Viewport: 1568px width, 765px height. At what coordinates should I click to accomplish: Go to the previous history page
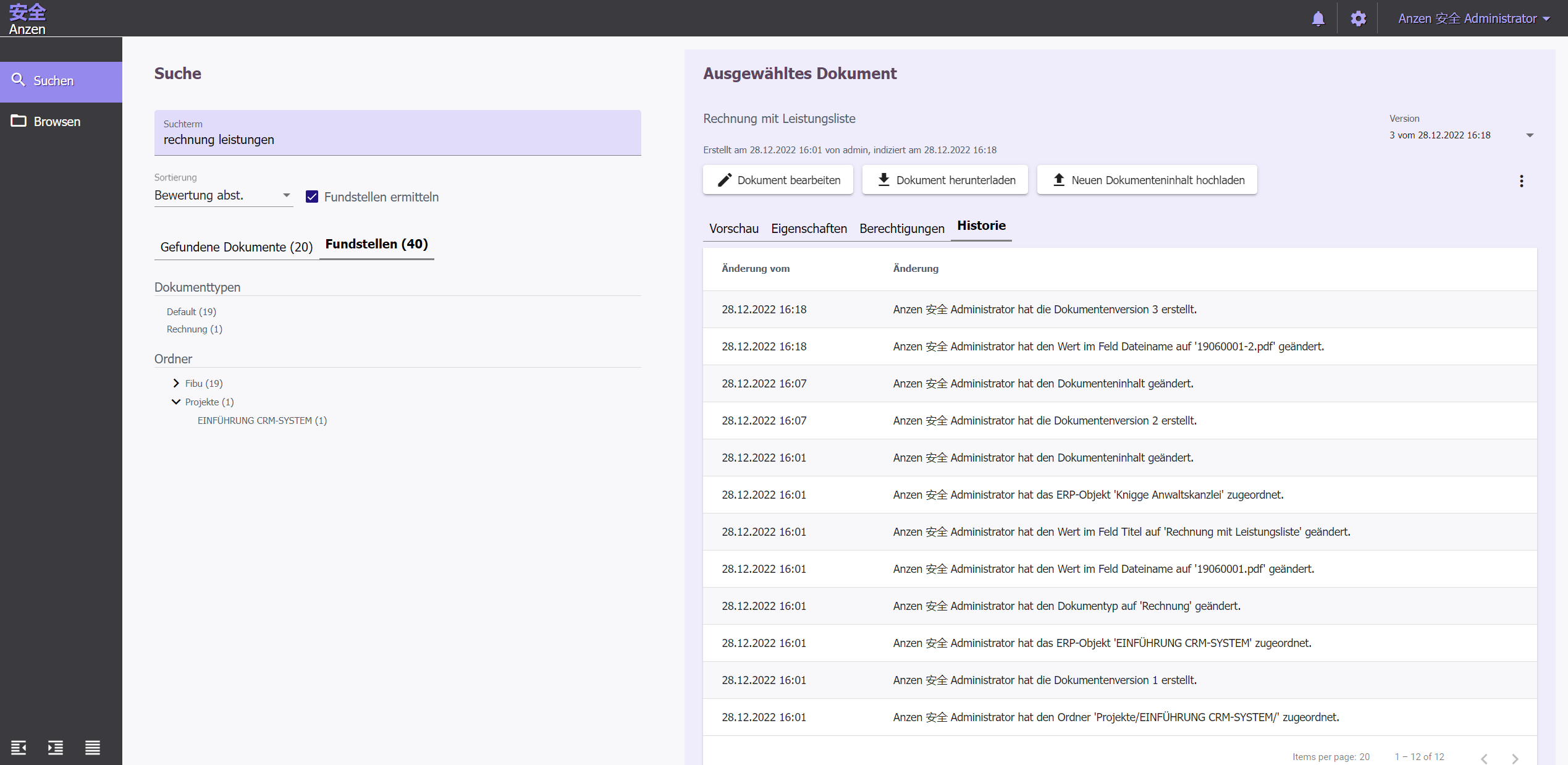click(x=1484, y=758)
